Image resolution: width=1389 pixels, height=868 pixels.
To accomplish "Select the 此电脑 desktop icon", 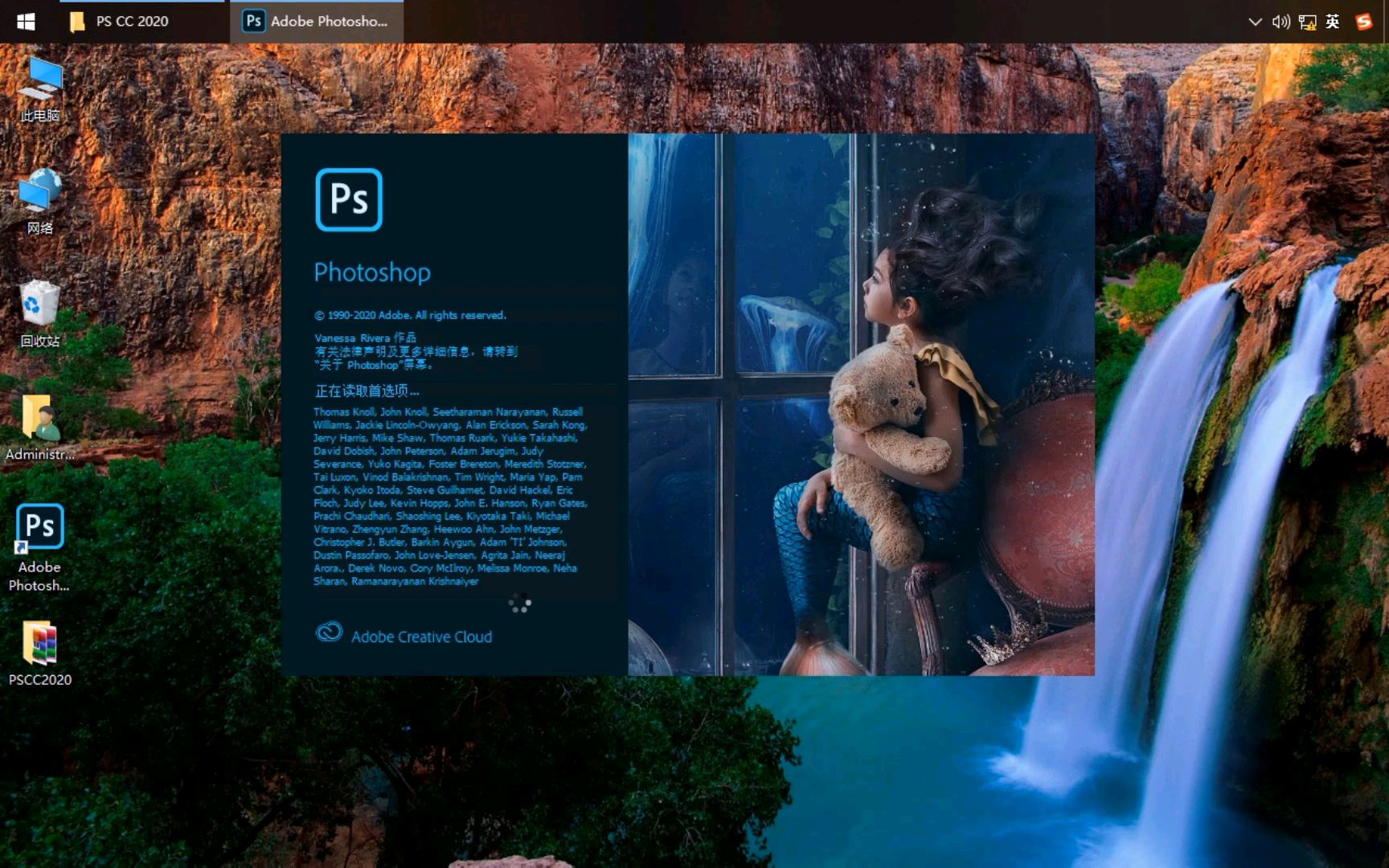I will tap(40, 89).
